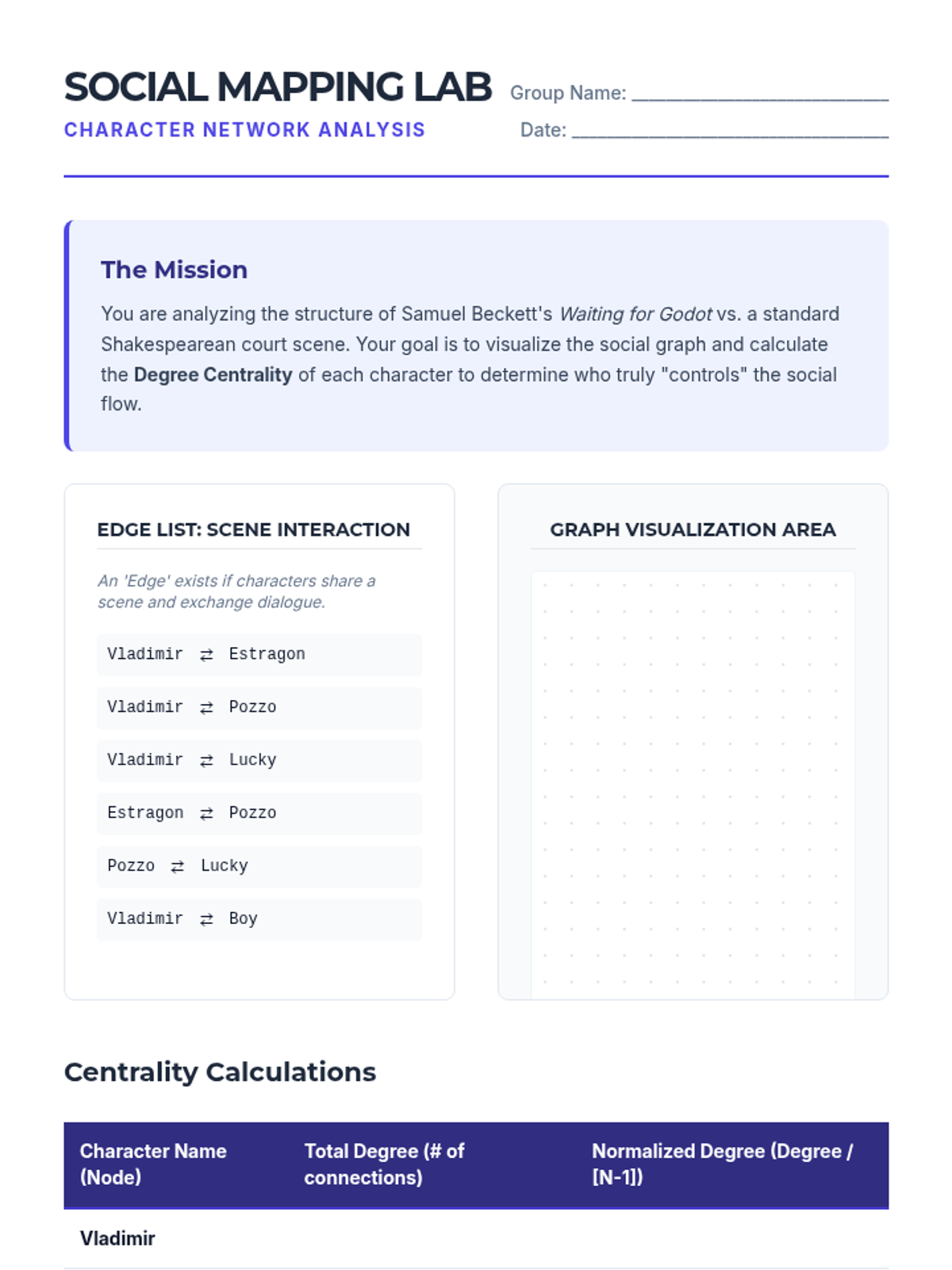
Task: Click the arrows icon between Vladimir and Pozzo
Action: [206, 708]
